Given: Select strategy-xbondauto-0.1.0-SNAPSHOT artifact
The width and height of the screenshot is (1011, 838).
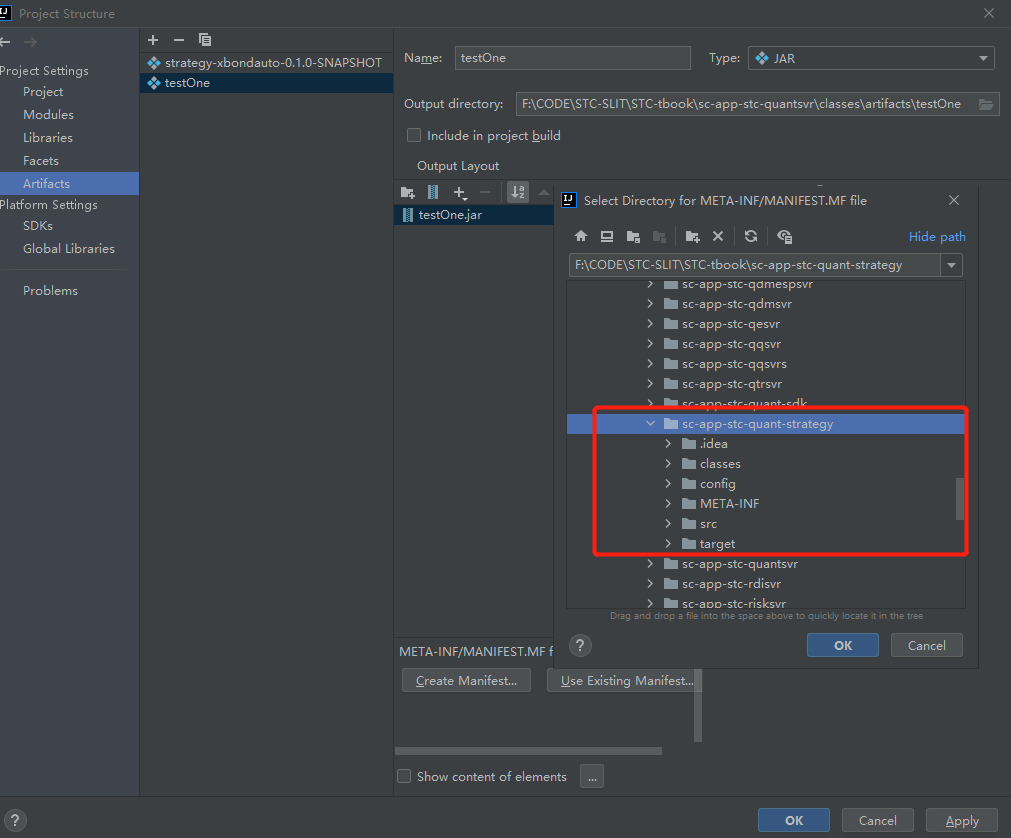Looking at the screenshot, I should click(x=266, y=63).
